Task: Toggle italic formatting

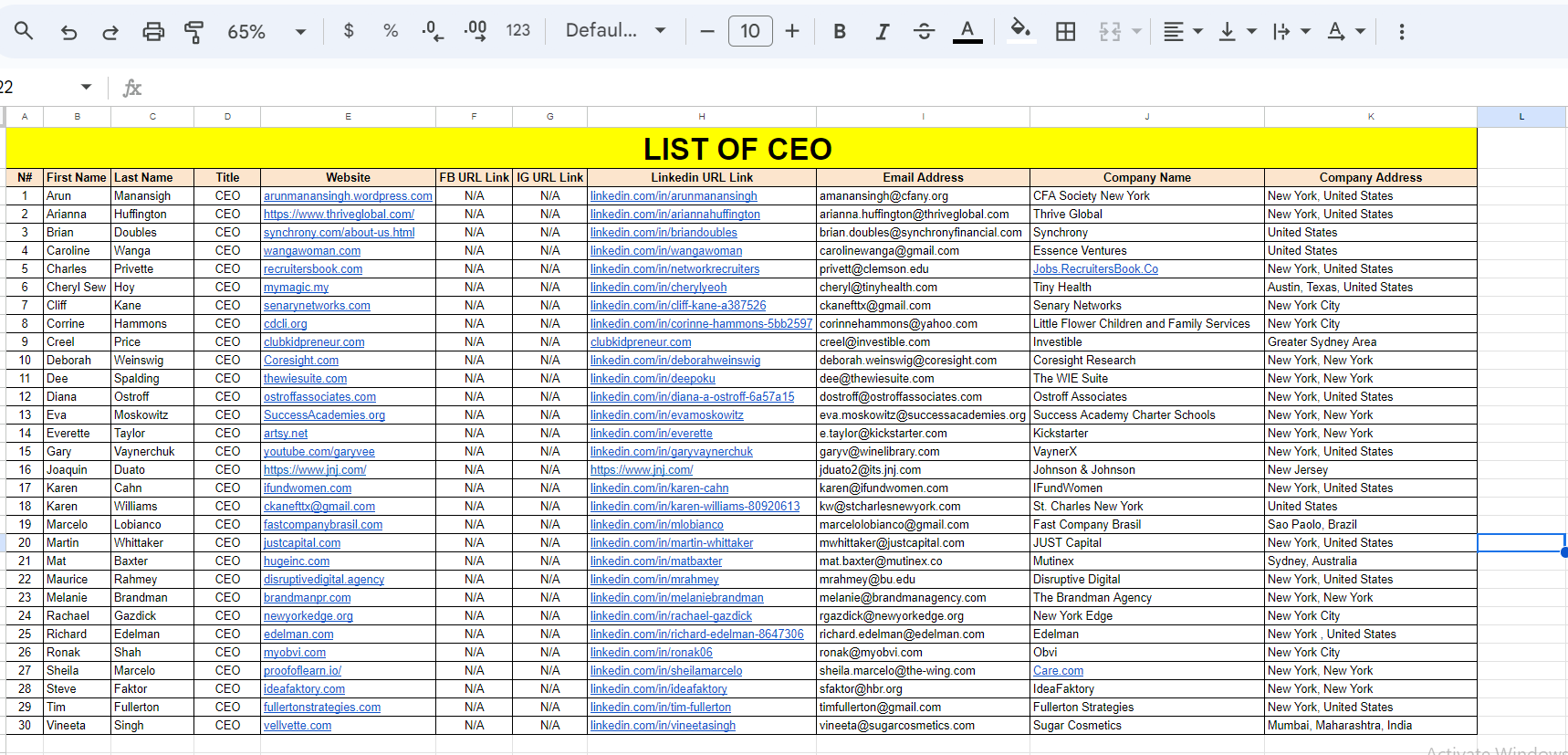Action: coord(882,31)
